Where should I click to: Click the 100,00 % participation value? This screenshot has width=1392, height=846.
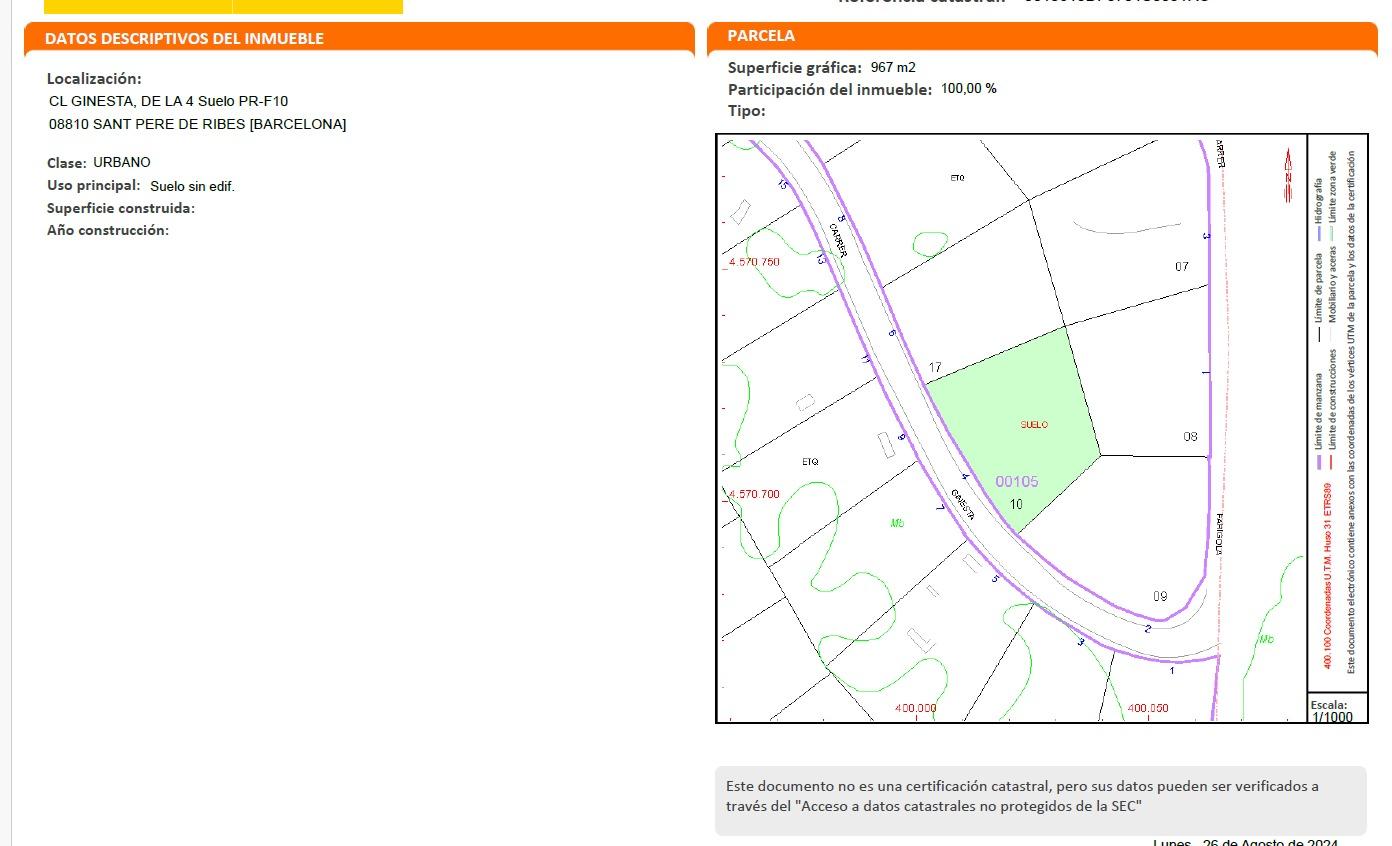pos(968,89)
